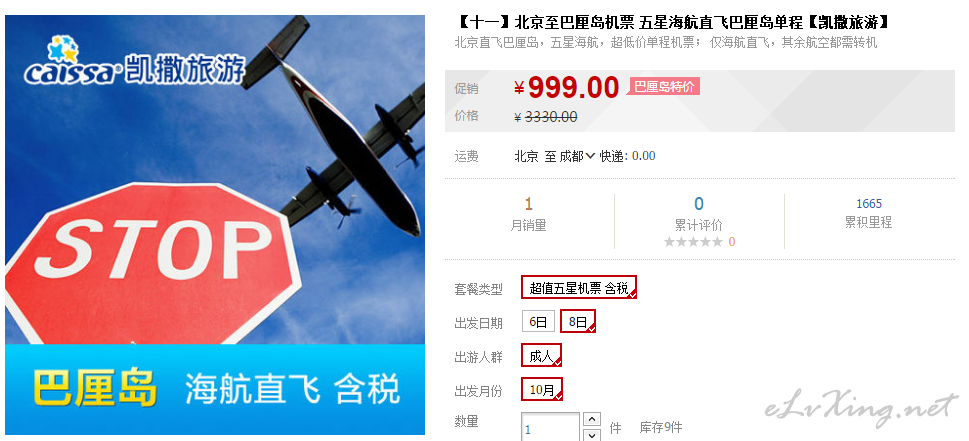Open the 成都 destination dropdown

(x=577, y=156)
